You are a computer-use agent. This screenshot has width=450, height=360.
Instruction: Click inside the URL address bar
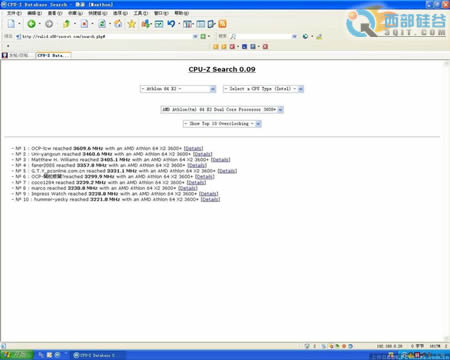pyautogui.click(x=107, y=36)
